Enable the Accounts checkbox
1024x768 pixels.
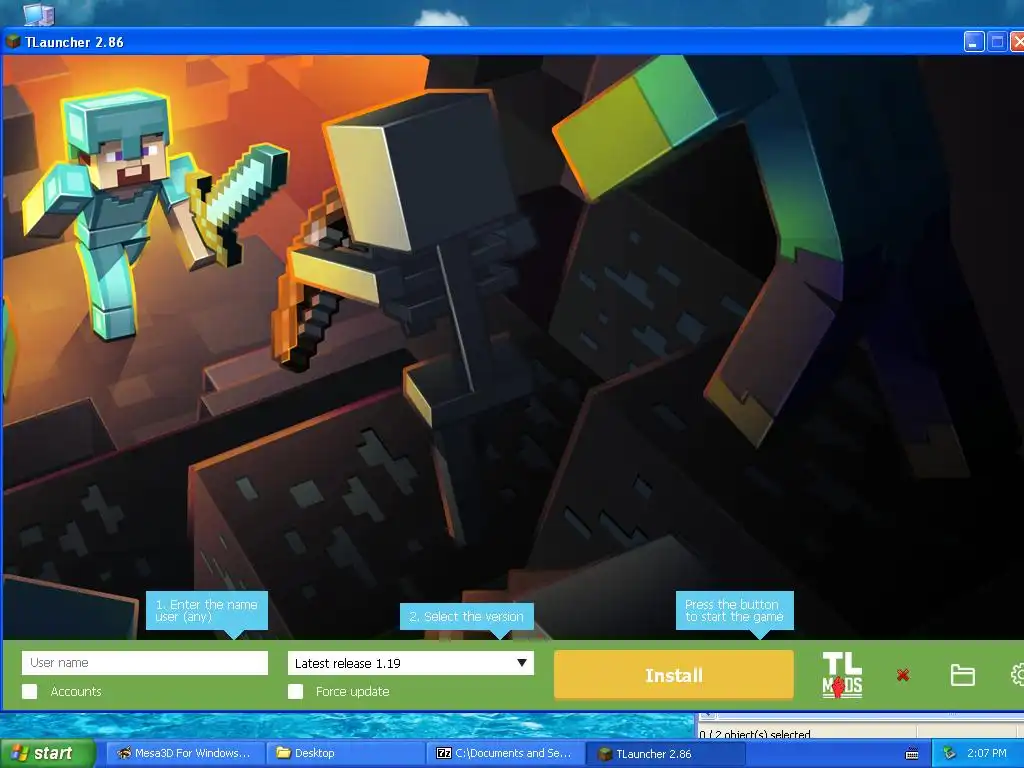(x=29, y=692)
